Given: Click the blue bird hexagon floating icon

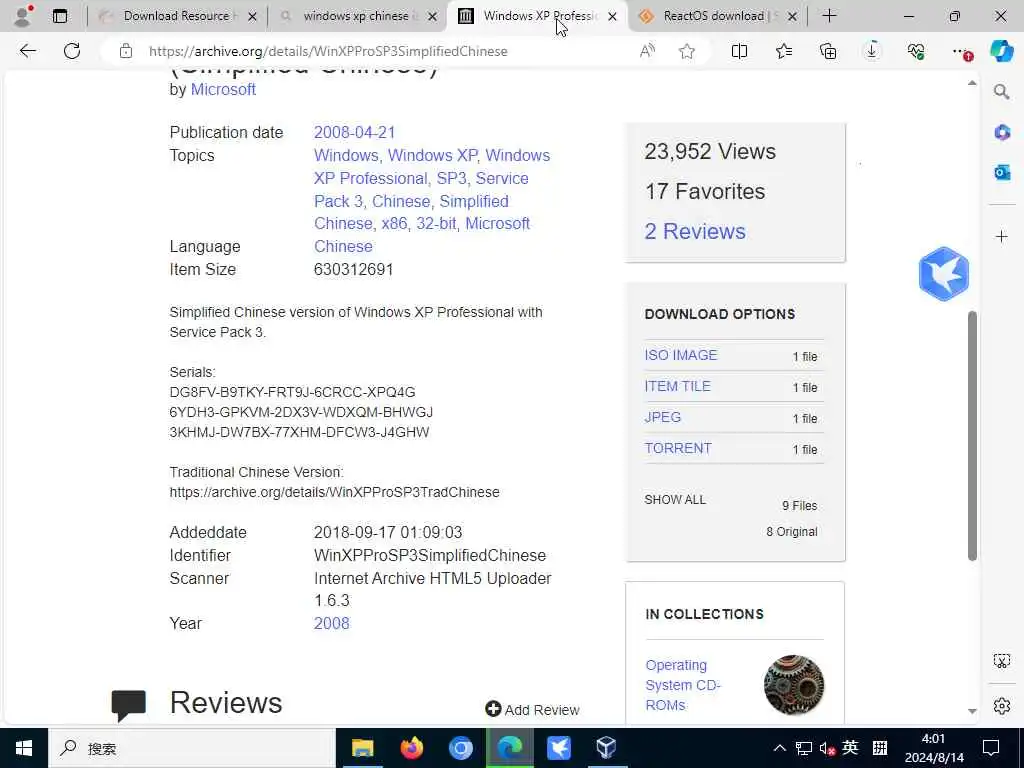Looking at the screenshot, I should (x=944, y=274).
